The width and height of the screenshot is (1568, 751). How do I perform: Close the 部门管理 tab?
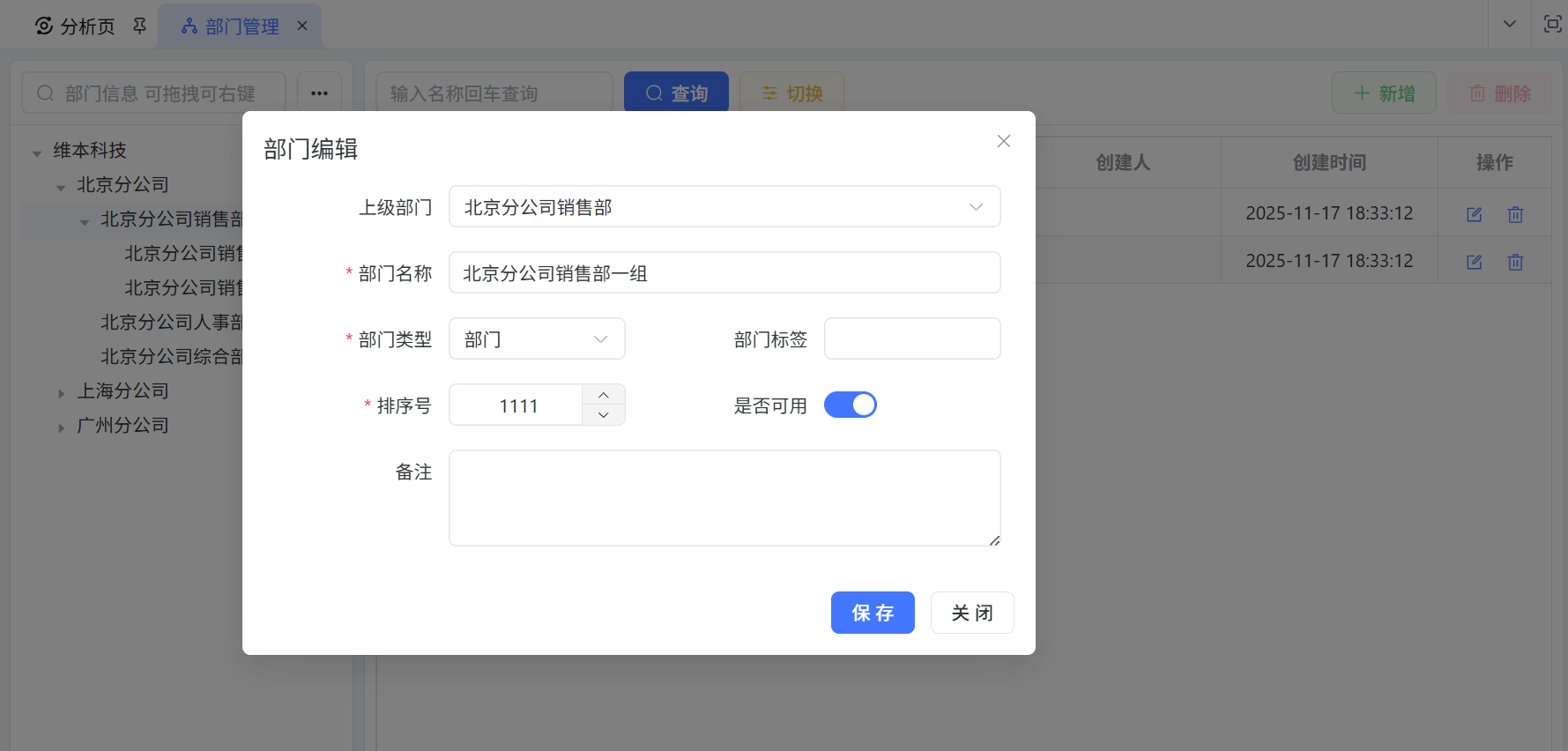(x=302, y=26)
